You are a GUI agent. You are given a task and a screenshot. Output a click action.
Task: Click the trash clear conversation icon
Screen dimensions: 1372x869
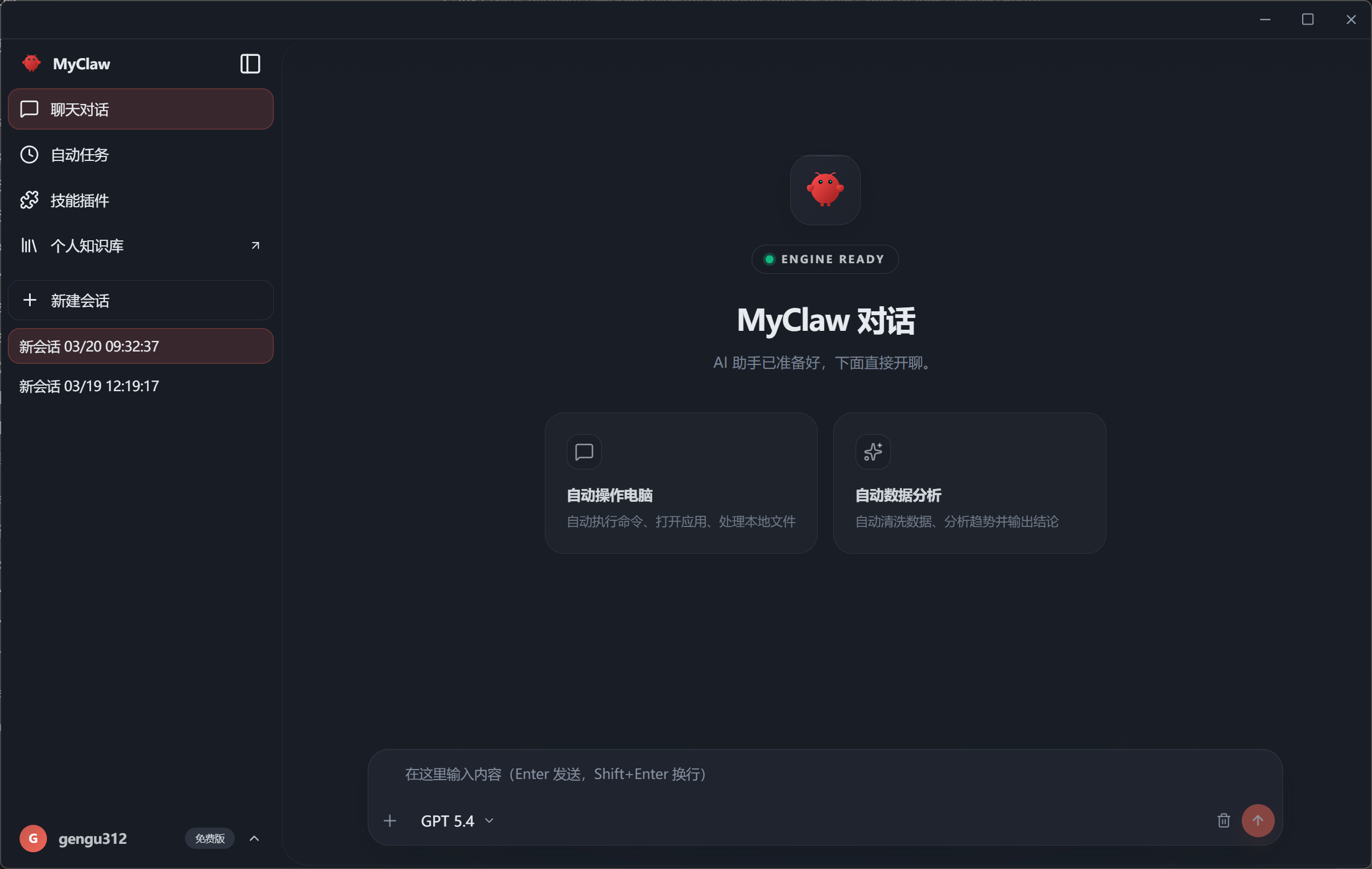(x=1223, y=820)
